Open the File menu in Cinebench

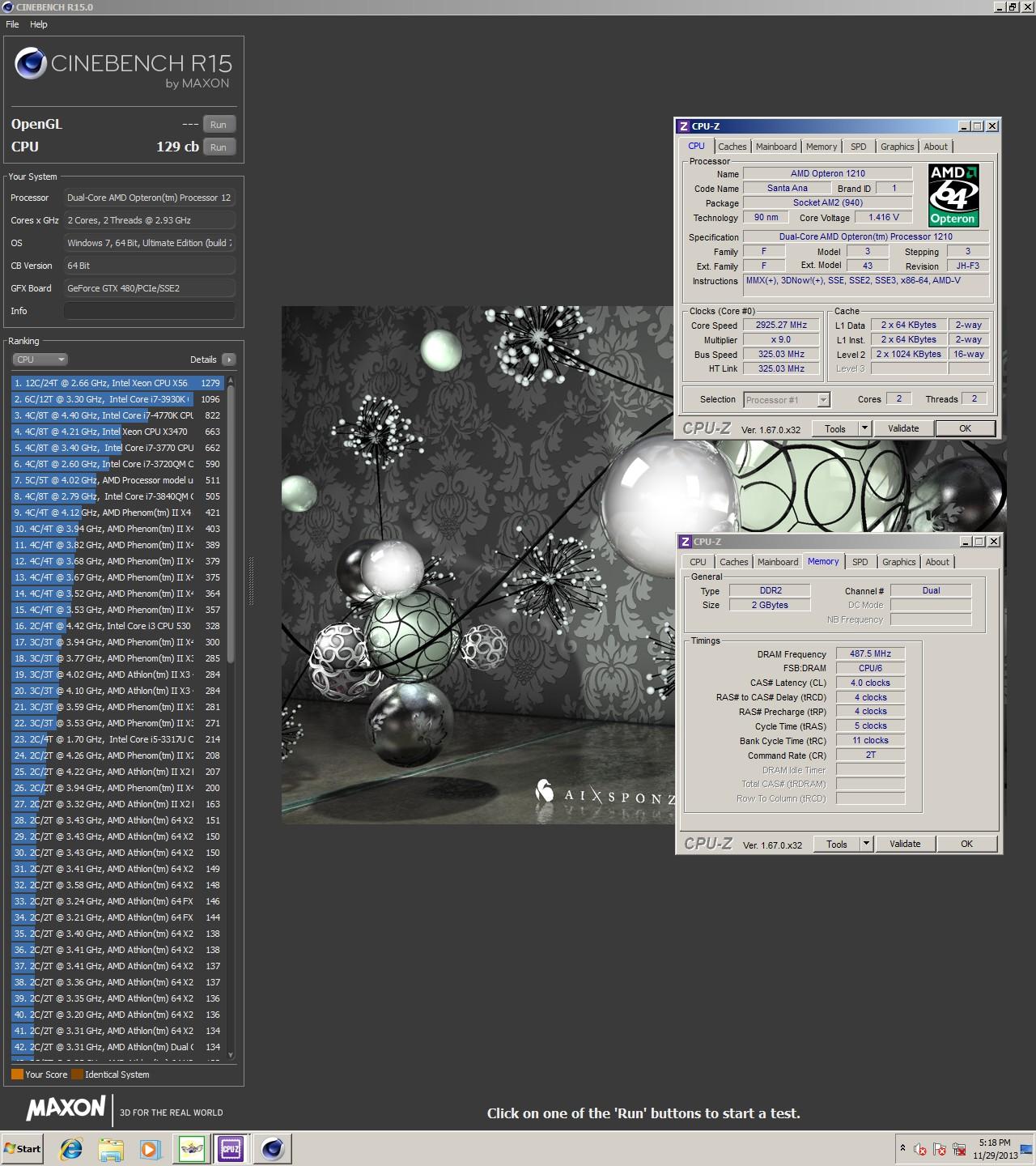[12, 24]
